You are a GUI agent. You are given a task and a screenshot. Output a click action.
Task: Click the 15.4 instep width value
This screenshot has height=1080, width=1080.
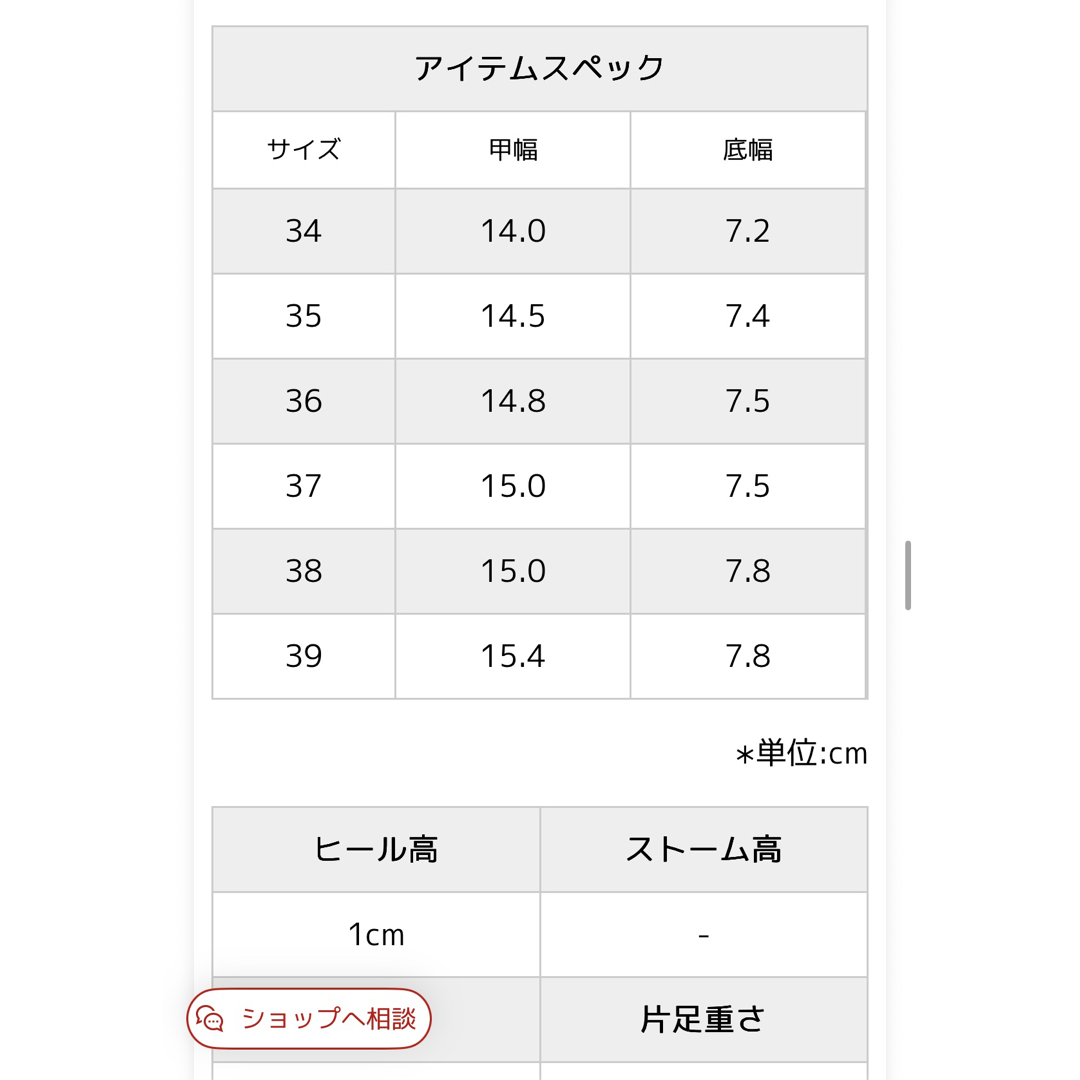(512, 656)
